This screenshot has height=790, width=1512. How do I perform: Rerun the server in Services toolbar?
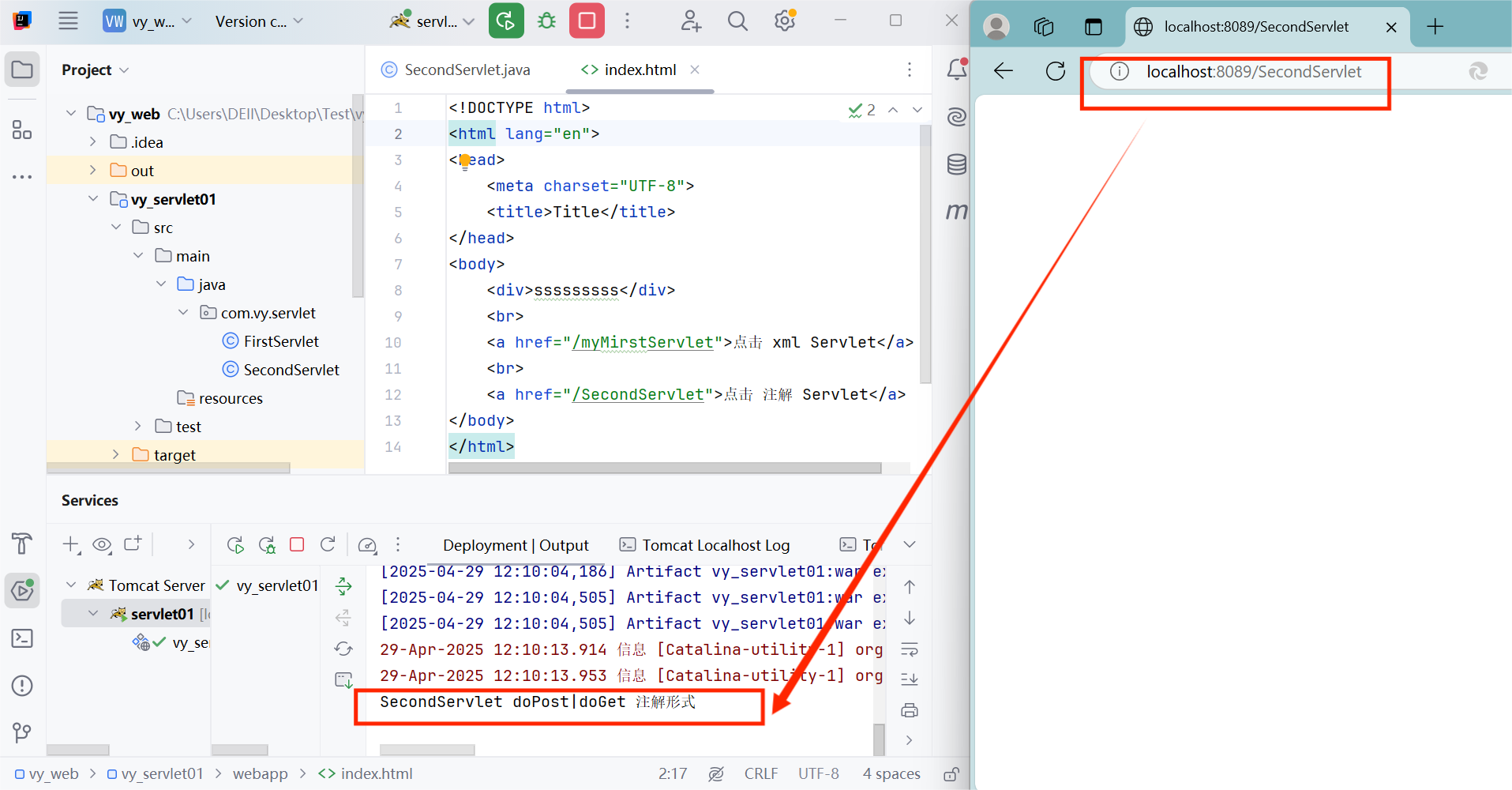pos(234,544)
